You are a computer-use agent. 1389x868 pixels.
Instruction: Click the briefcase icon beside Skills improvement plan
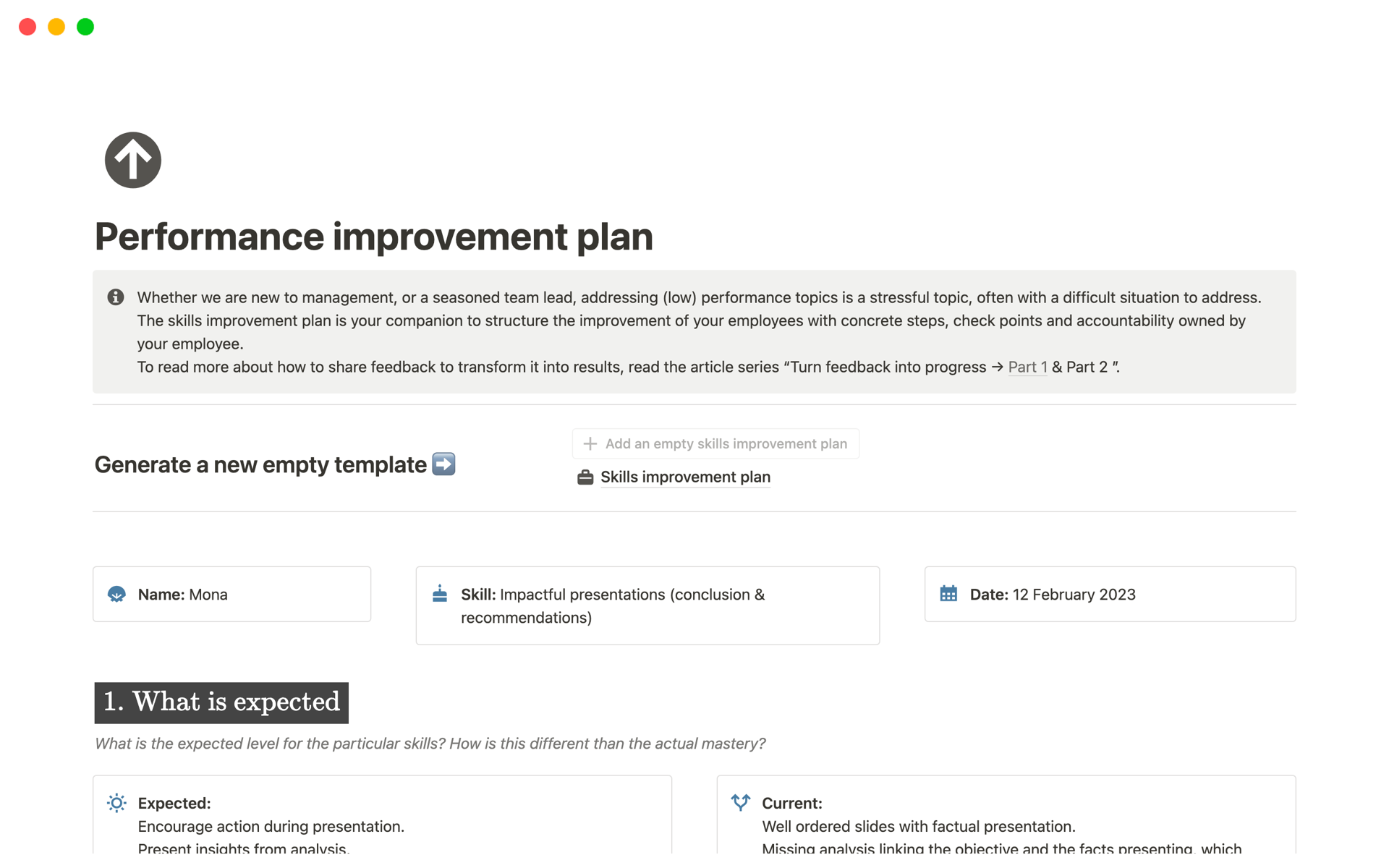[585, 477]
